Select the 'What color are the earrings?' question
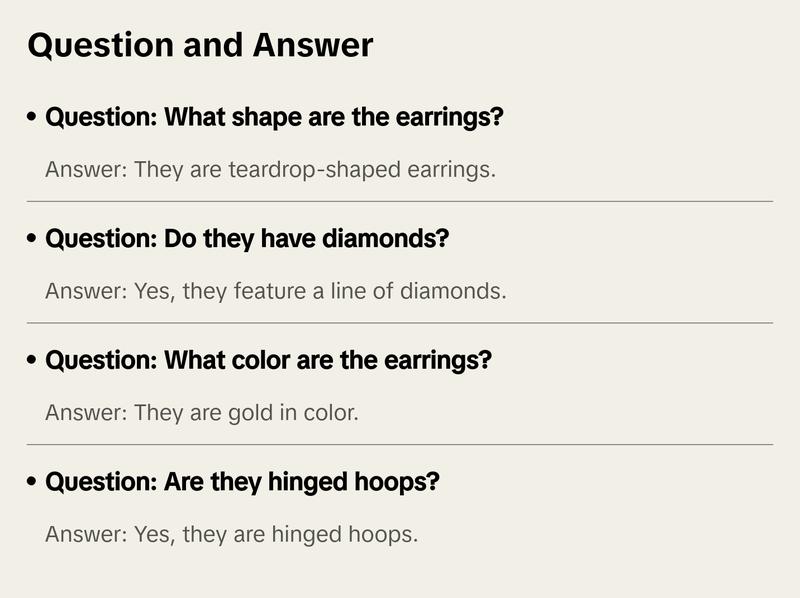 pyautogui.click(x=268, y=360)
